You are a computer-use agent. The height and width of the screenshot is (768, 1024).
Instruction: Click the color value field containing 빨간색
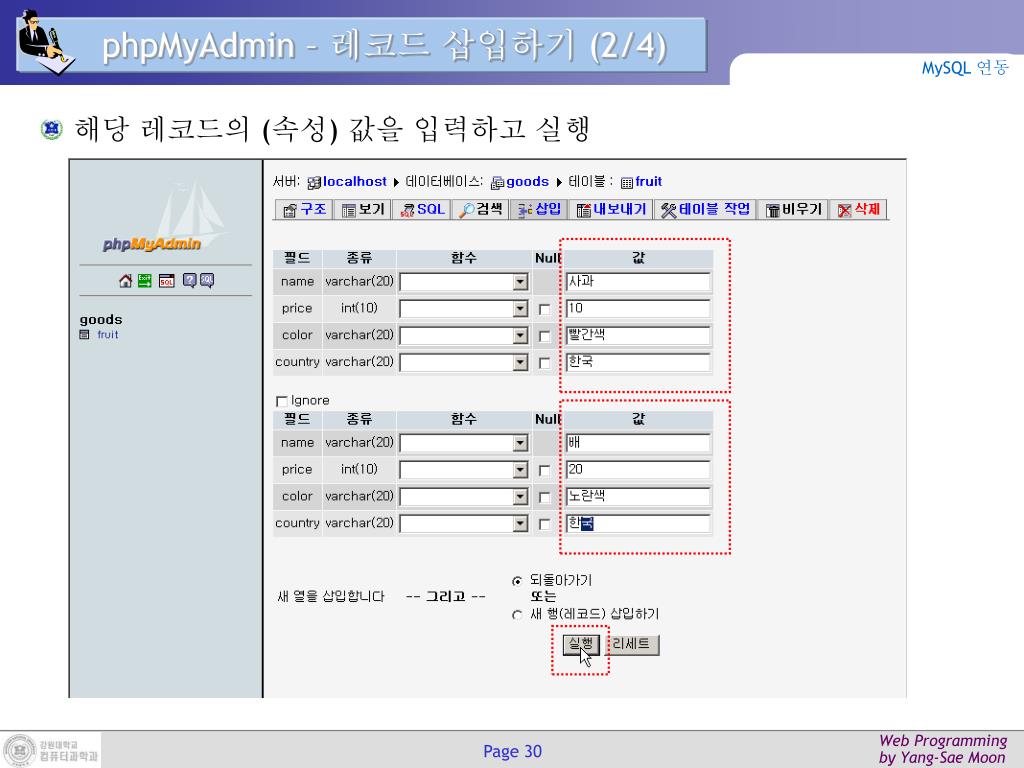click(638, 335)
